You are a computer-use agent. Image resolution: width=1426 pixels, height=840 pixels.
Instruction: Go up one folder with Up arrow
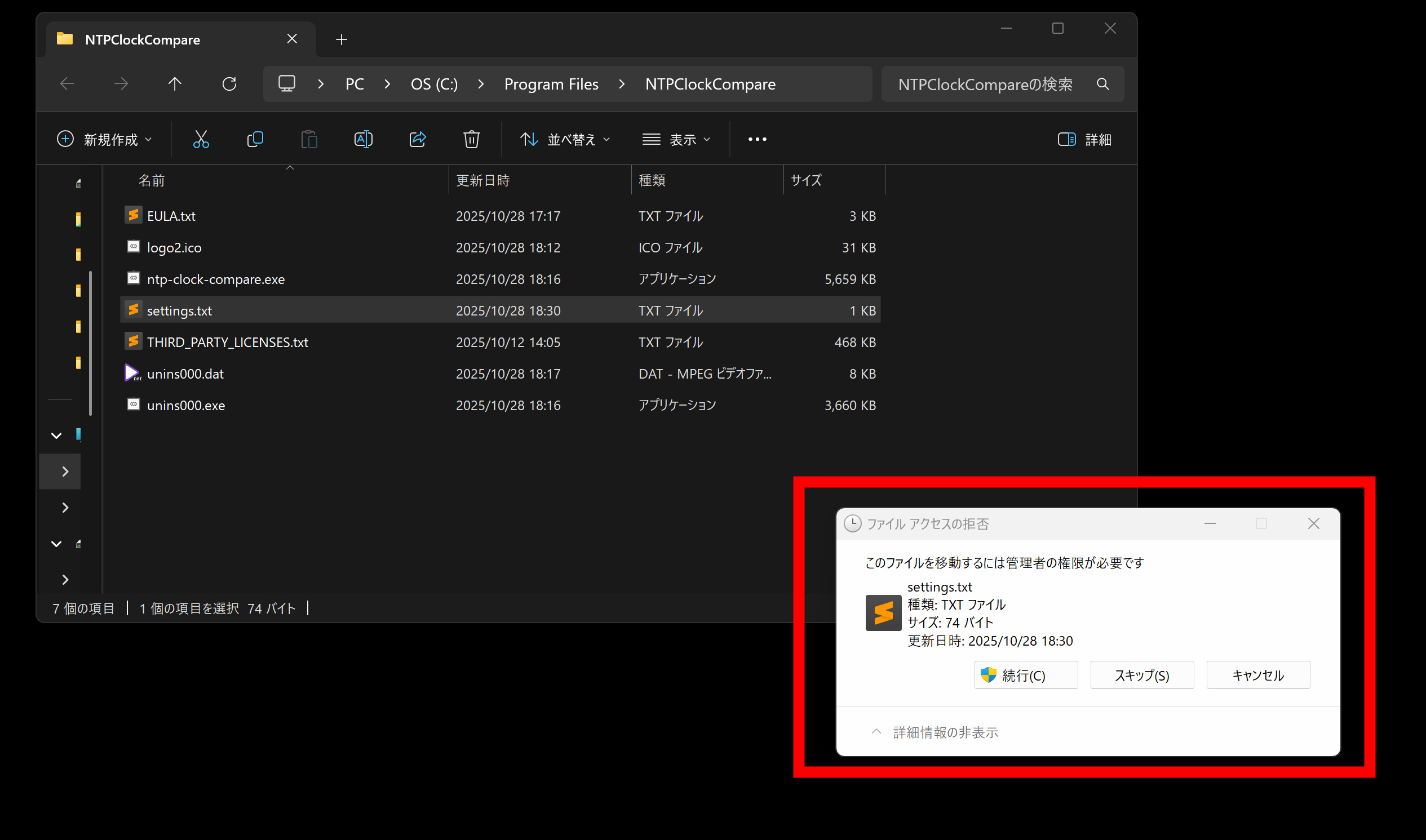[x=174, y=85]
